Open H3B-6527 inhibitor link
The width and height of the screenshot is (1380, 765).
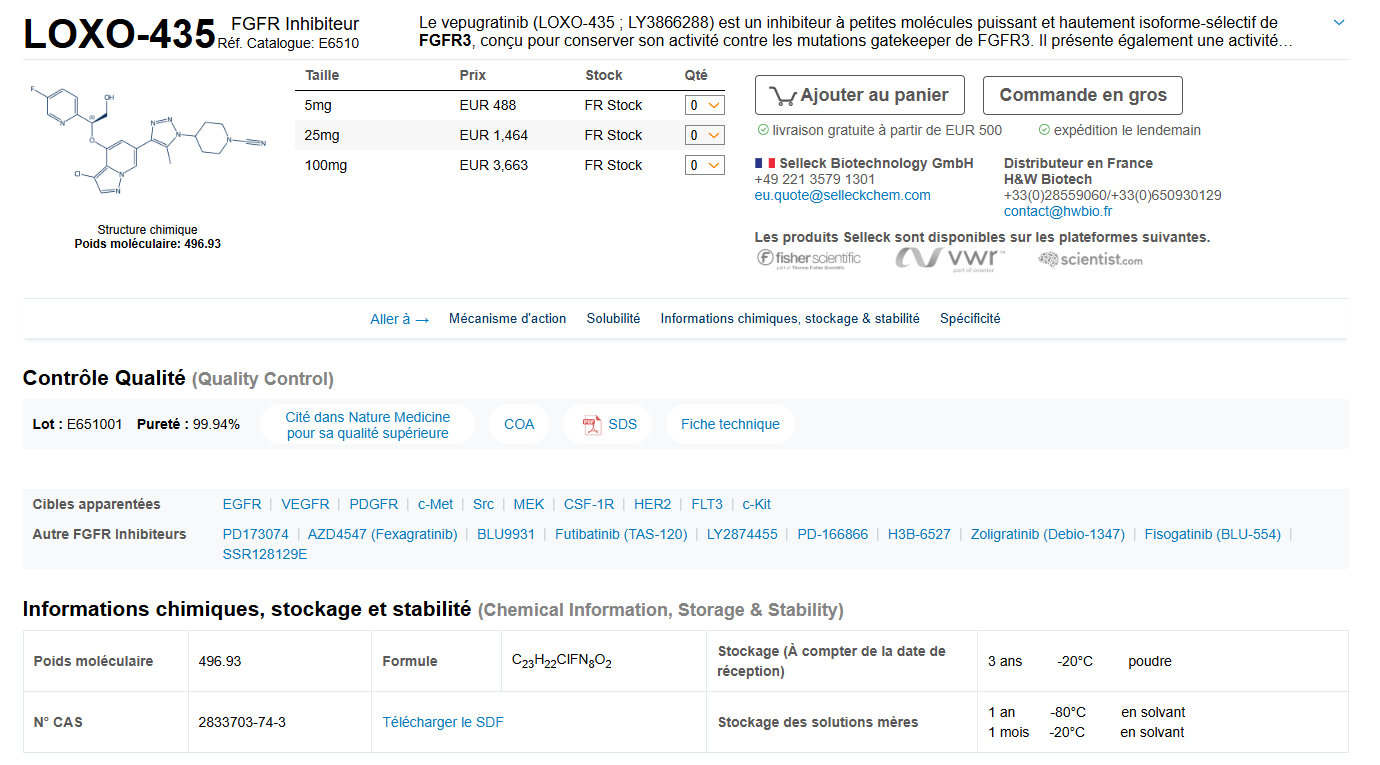click(920, 535)
